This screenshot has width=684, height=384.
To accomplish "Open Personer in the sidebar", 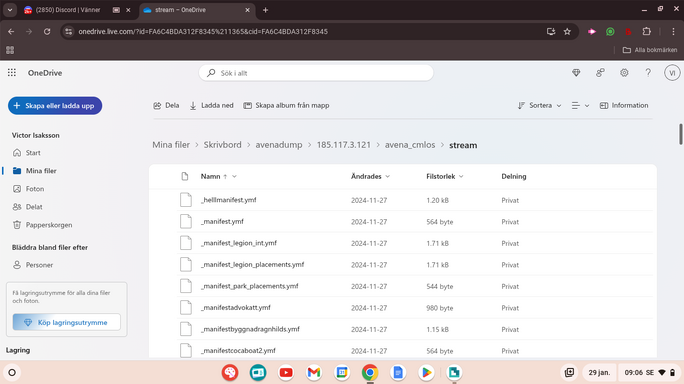I will (x=39, y=265).
